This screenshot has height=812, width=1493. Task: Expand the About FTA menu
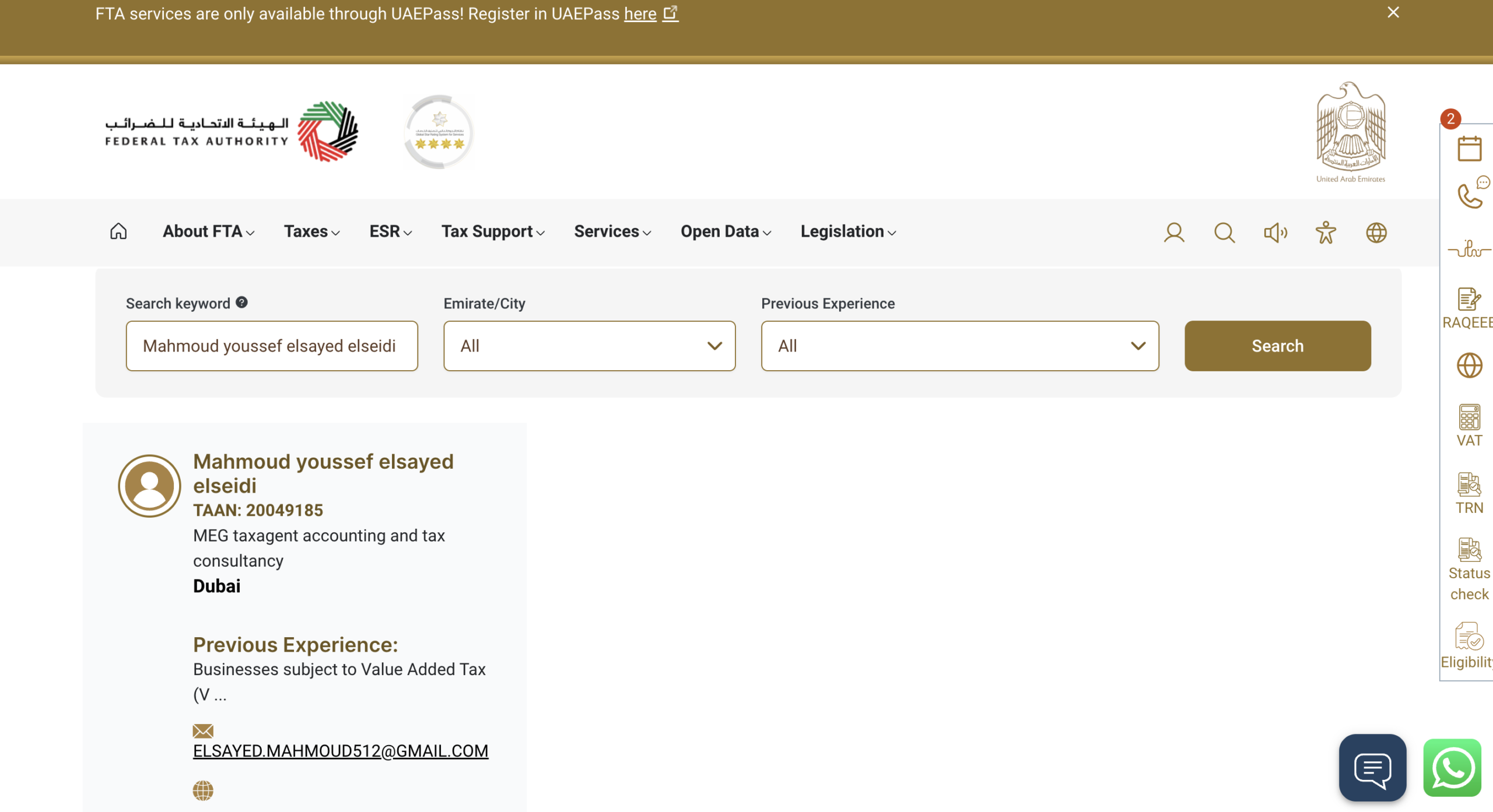pyautogui.click(x=208, y=231)
